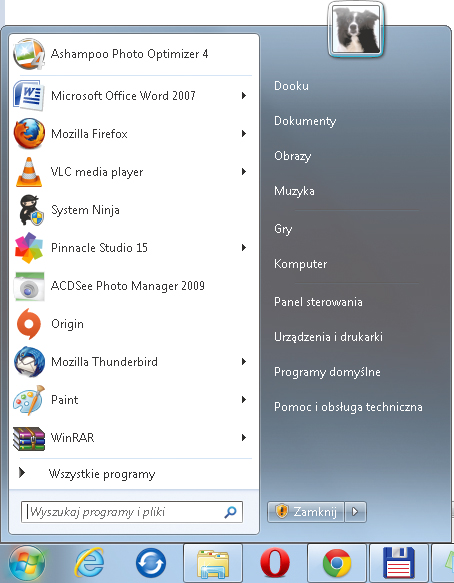Open Gry games folder

coord(283,229)
